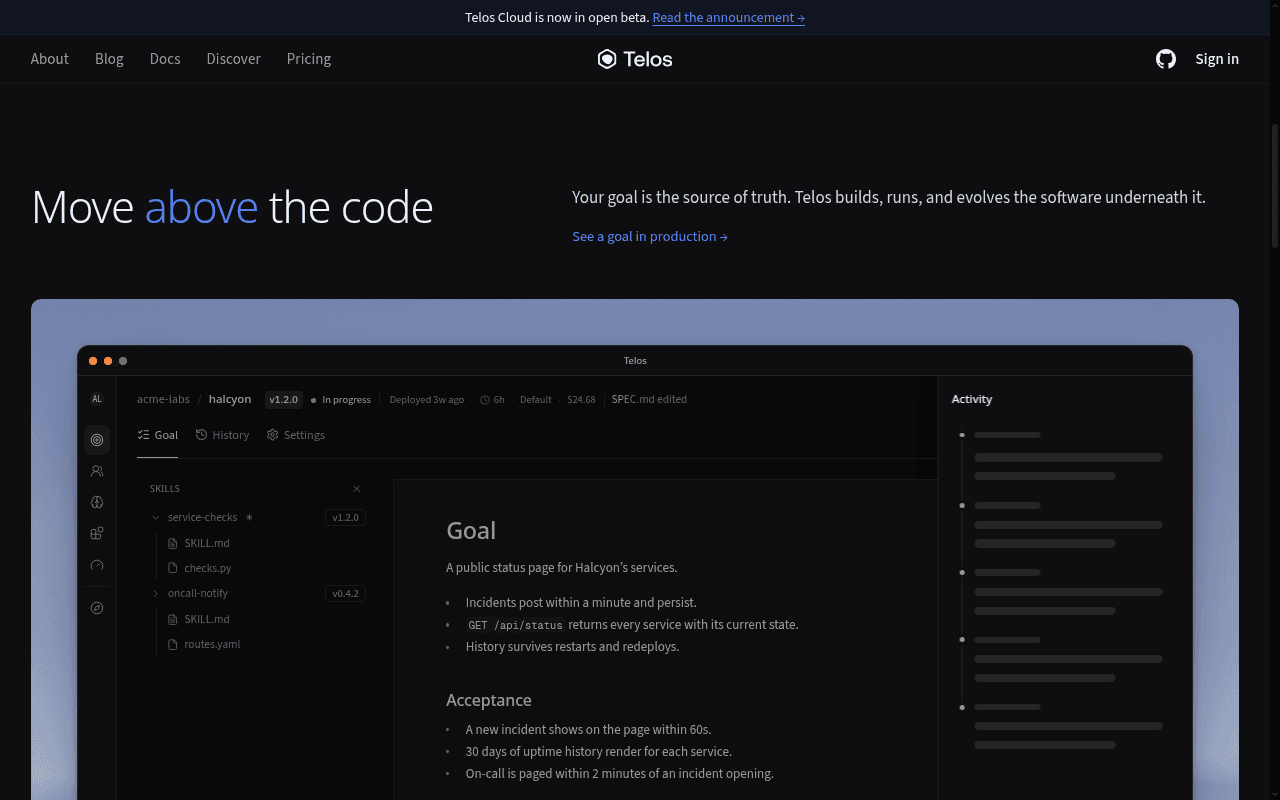Switch to the Goal tab

pos(158,435)
